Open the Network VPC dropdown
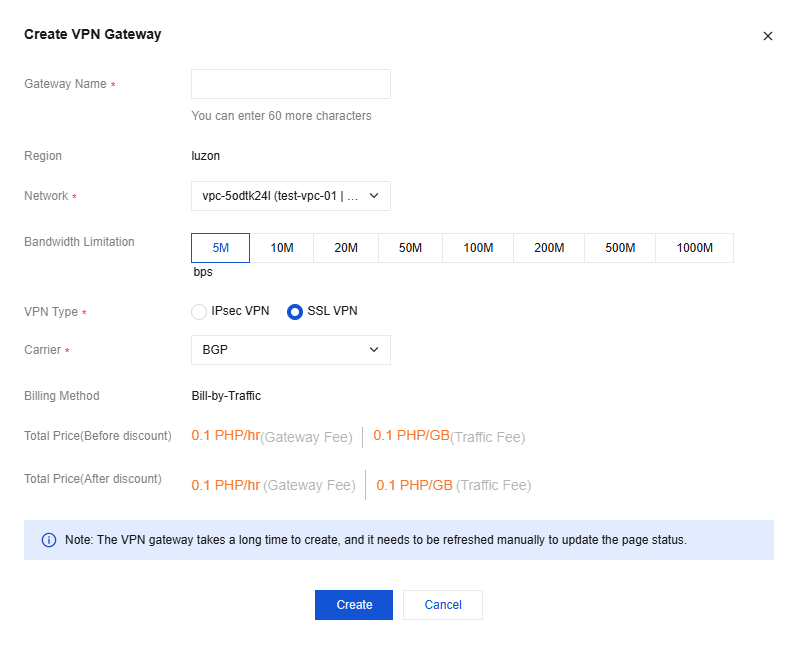797x645 pixels. [x=291, y=196]
